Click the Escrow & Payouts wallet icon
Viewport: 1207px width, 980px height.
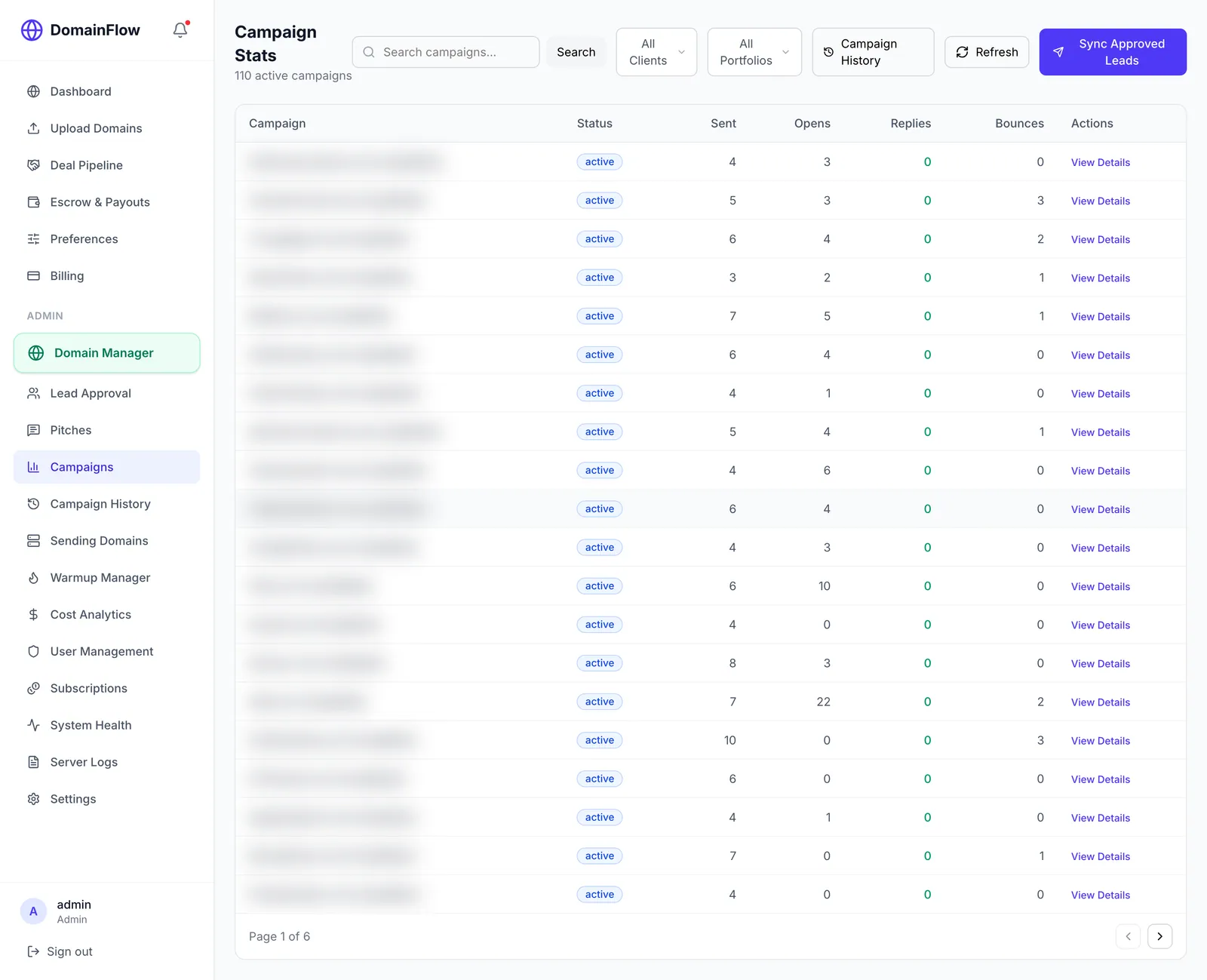coord(33,202)
